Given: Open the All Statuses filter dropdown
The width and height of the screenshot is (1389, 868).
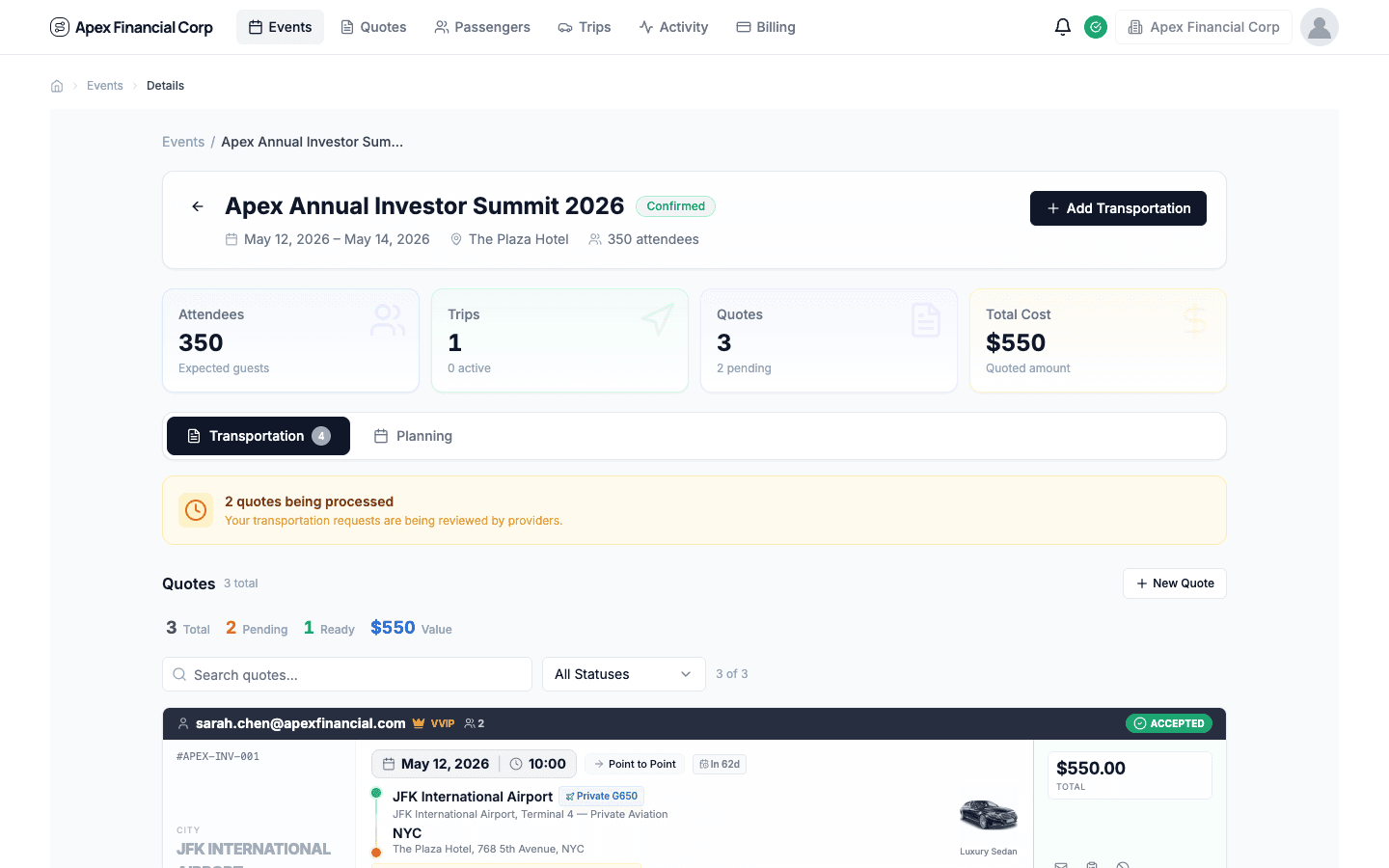Looking at the screenshot, I should tap(623, 673).
